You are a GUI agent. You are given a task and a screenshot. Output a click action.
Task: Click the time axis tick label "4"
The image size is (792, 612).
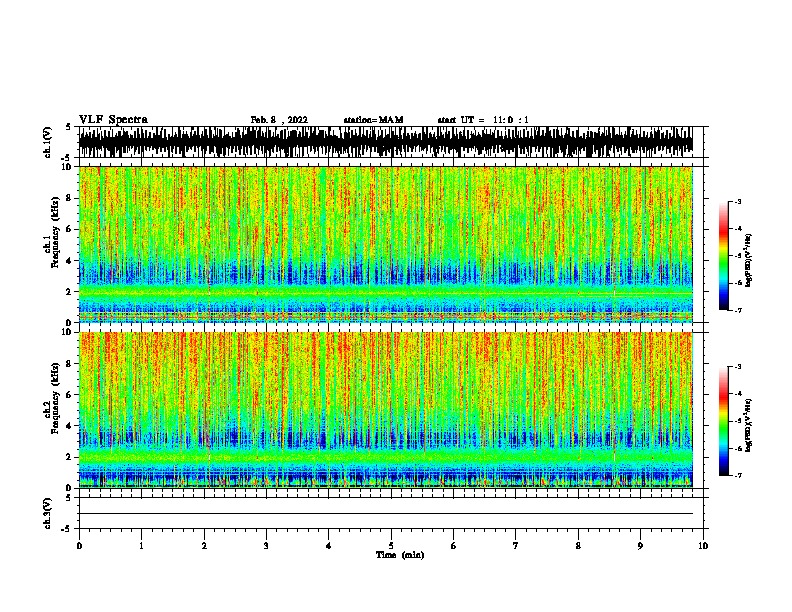point(329,546)
